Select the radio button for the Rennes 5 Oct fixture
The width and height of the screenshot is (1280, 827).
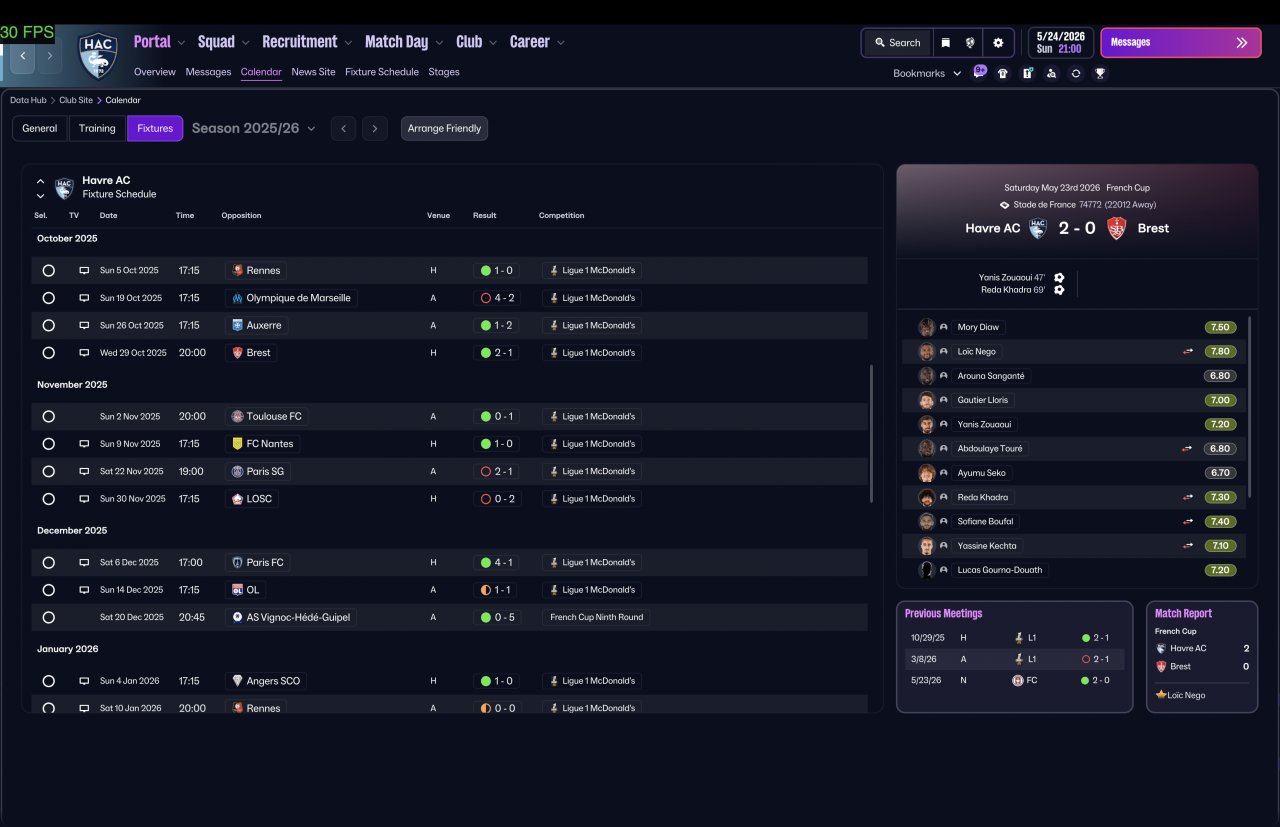pos(48,270)
